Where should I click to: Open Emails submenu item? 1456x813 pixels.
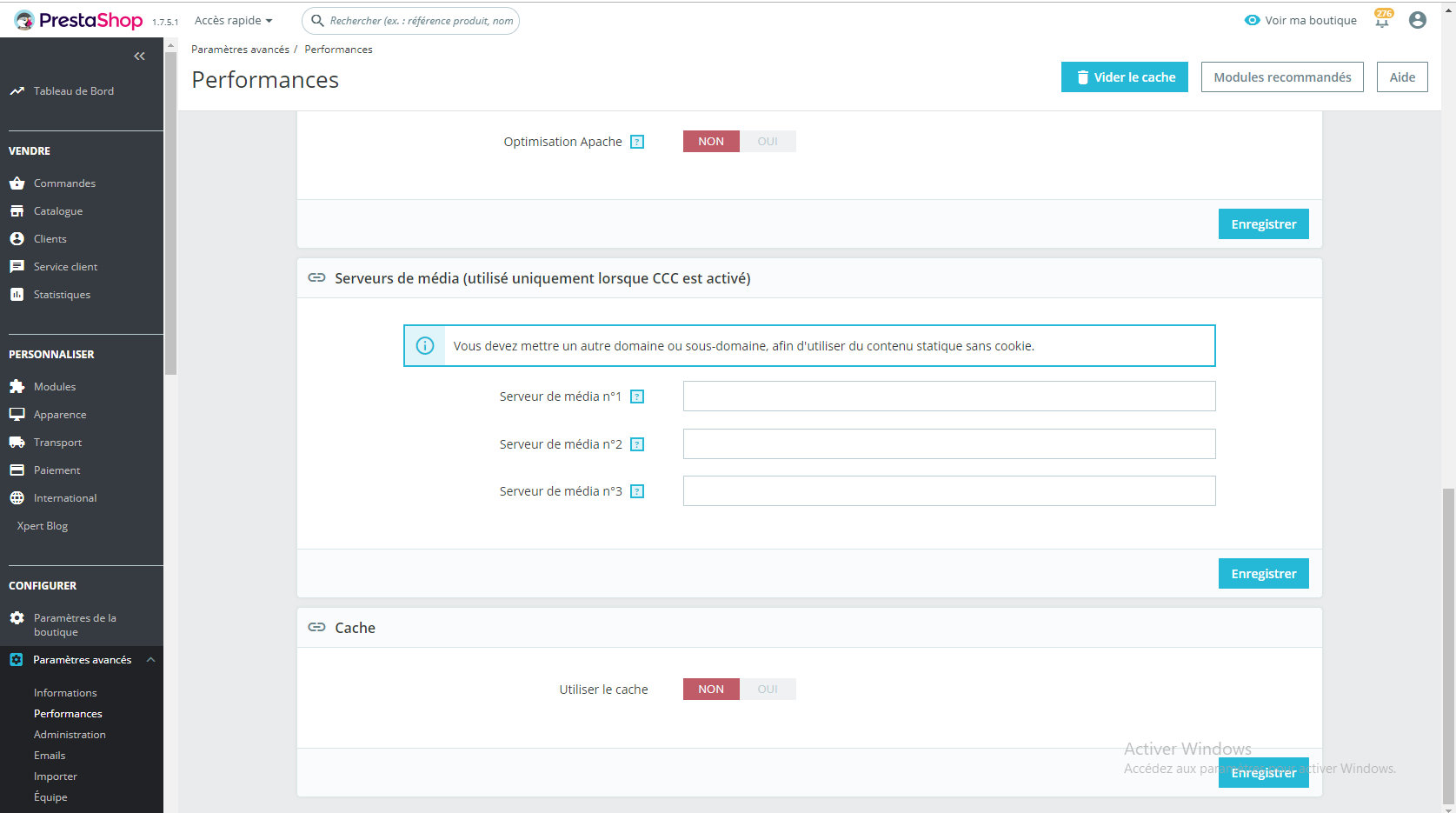[50, 755]
